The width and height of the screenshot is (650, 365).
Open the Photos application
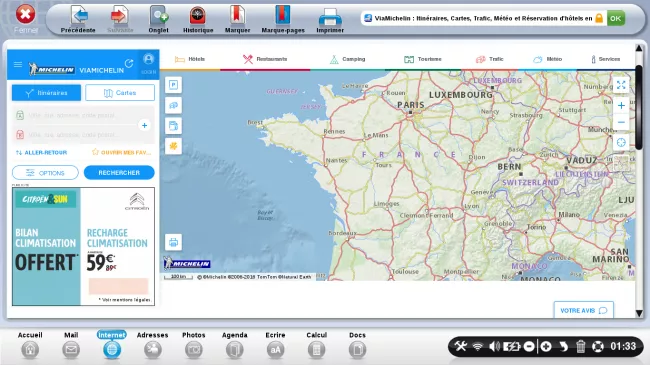tap(194, 345)
